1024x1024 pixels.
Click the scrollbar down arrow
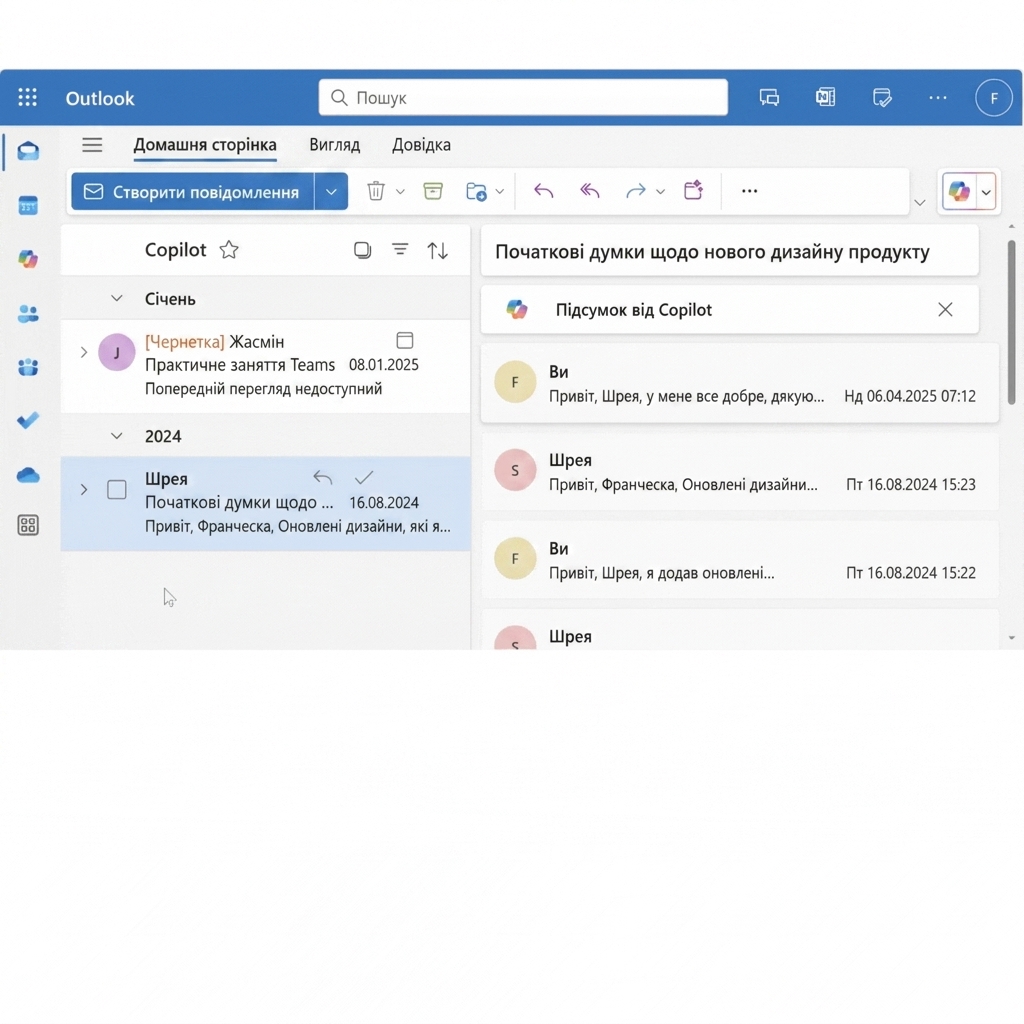pyautogui.click(x=1012, y=637)
